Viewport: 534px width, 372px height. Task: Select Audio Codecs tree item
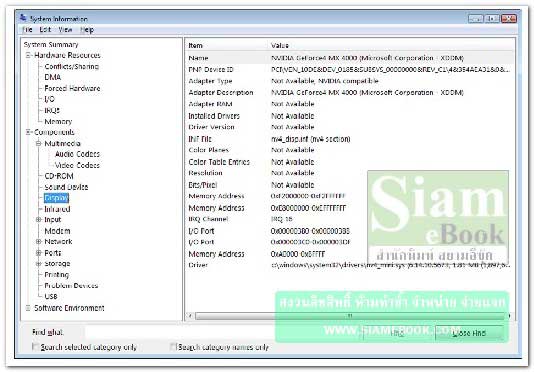(x=77, y=154)
